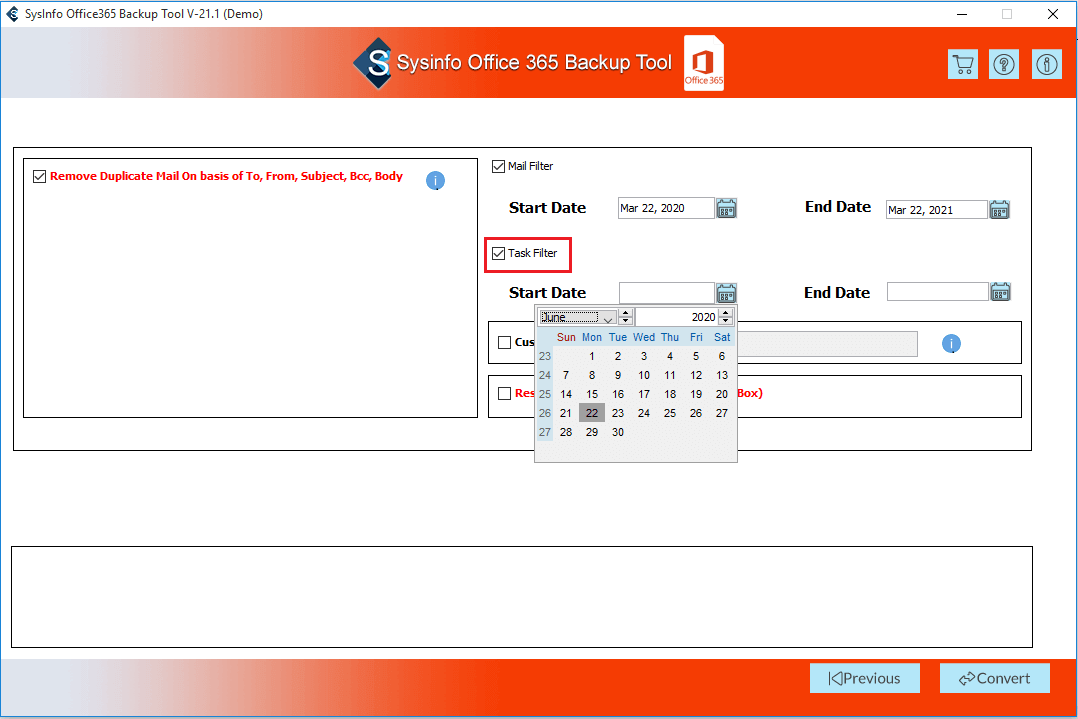
Task: Select June 27 in the calendar
Action: click(722, 413)
